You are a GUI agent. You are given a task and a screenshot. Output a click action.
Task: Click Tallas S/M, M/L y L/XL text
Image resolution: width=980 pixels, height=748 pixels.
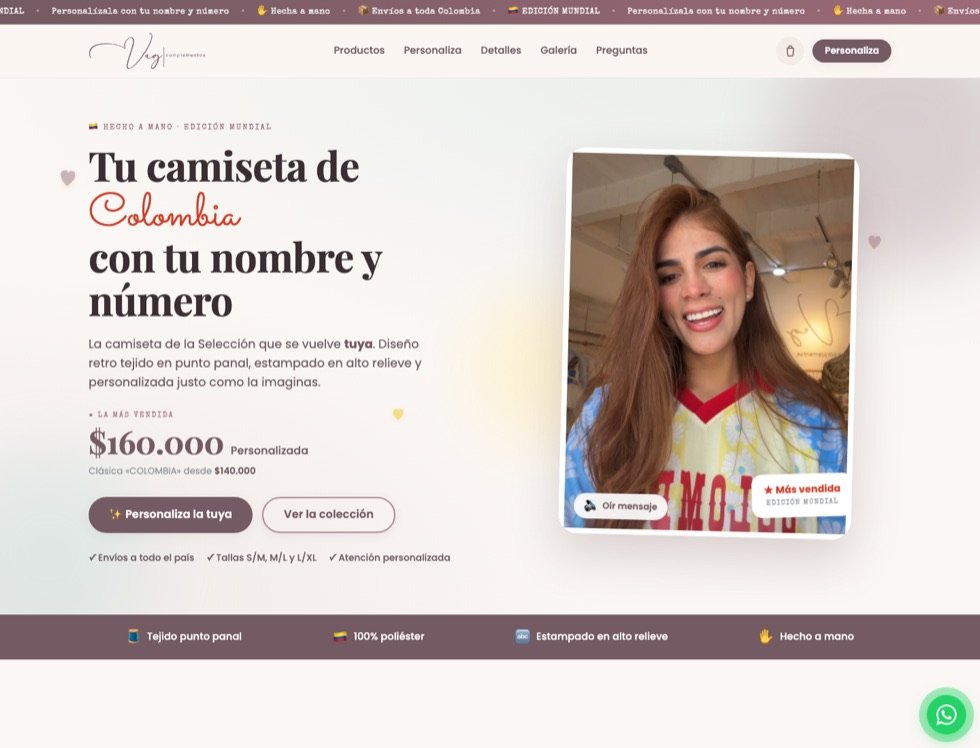(x=261, y=557)
